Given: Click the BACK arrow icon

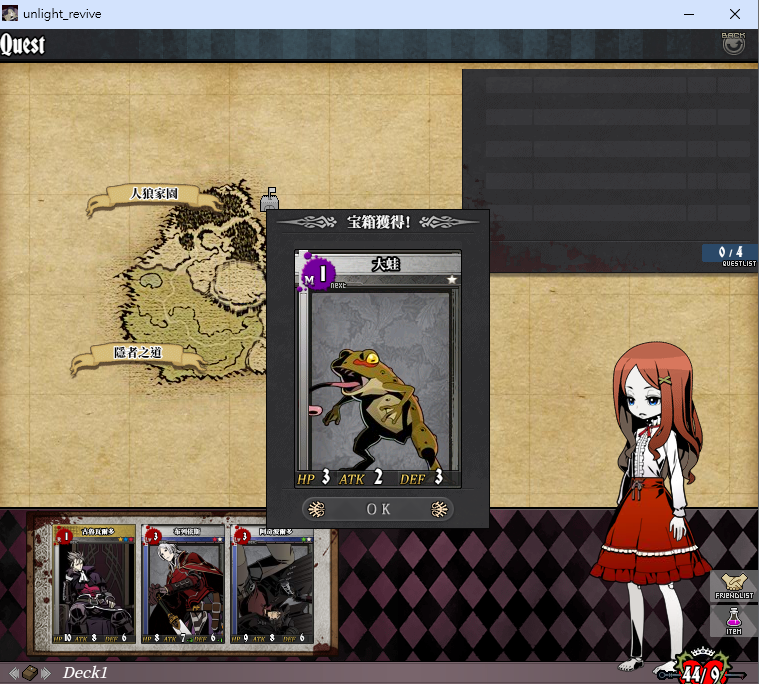Looking at the screenshot, I should click(733, 45).
